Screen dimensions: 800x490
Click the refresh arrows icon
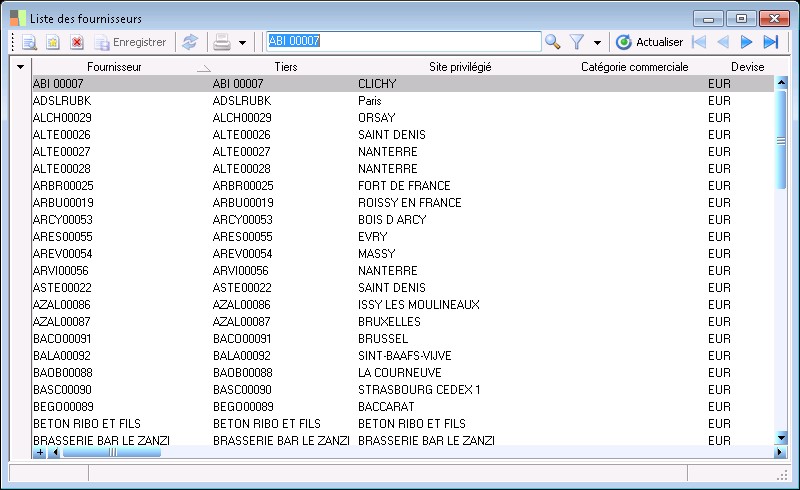[189, 42]
